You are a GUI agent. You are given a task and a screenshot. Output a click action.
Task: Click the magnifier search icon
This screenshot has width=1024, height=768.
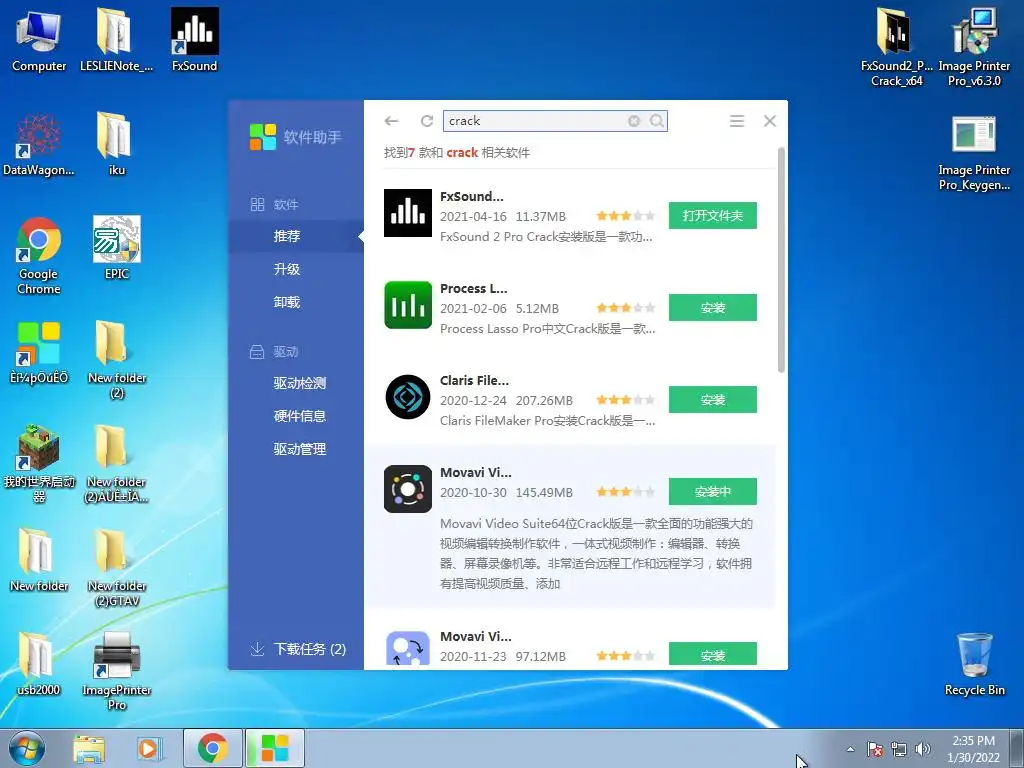pos(656,121)
